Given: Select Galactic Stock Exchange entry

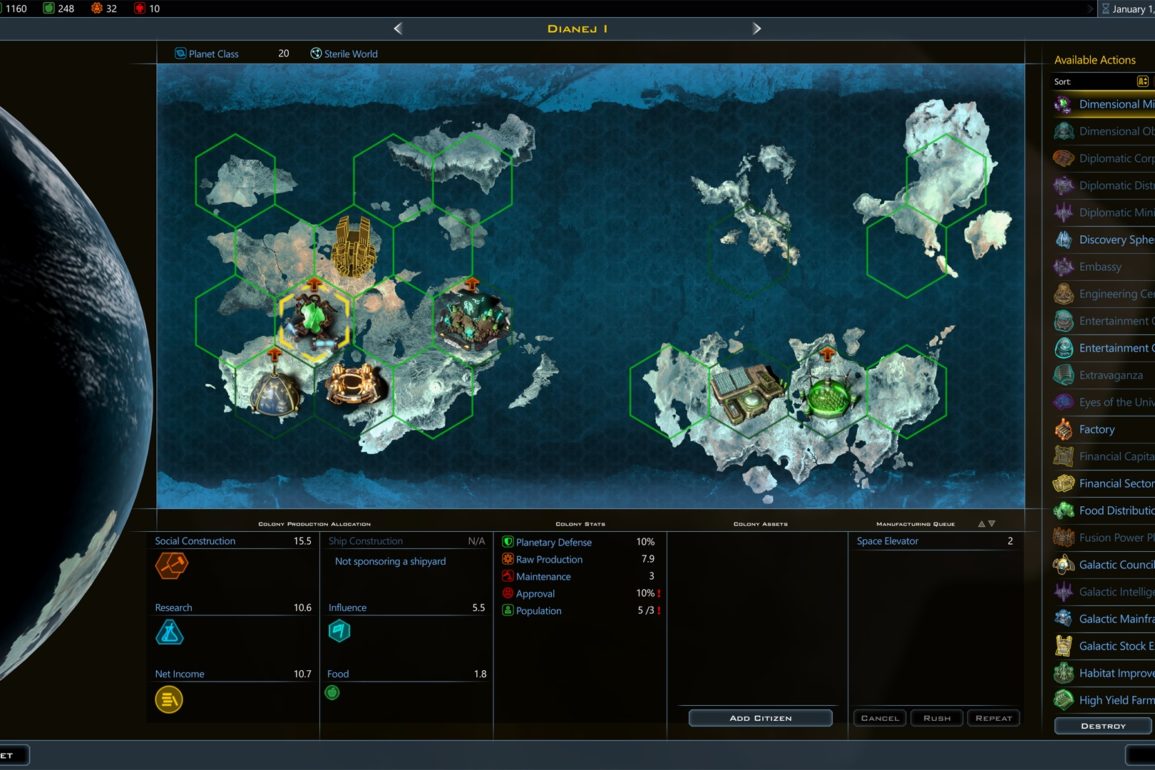Looking at the screenshot, I should coord(1103,646).
